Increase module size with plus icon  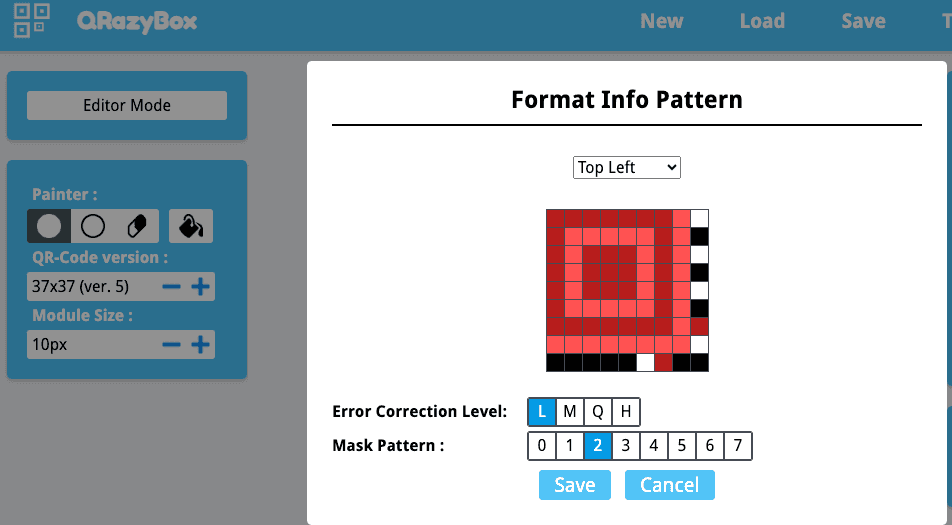201,345
